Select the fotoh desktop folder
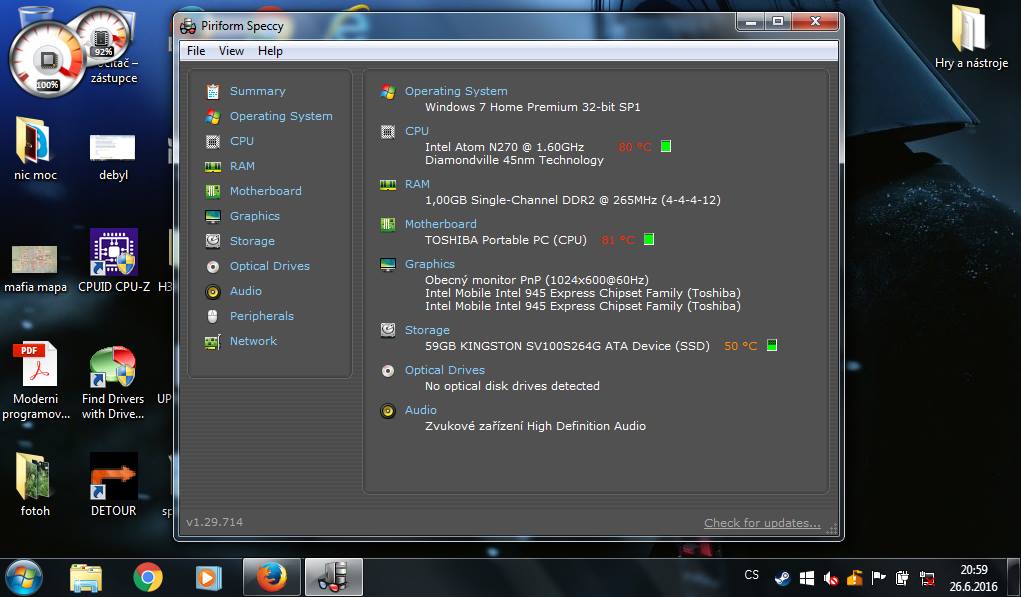This screenshot has height=597, width=1021. pyautogui.click(x=35, y=485)
